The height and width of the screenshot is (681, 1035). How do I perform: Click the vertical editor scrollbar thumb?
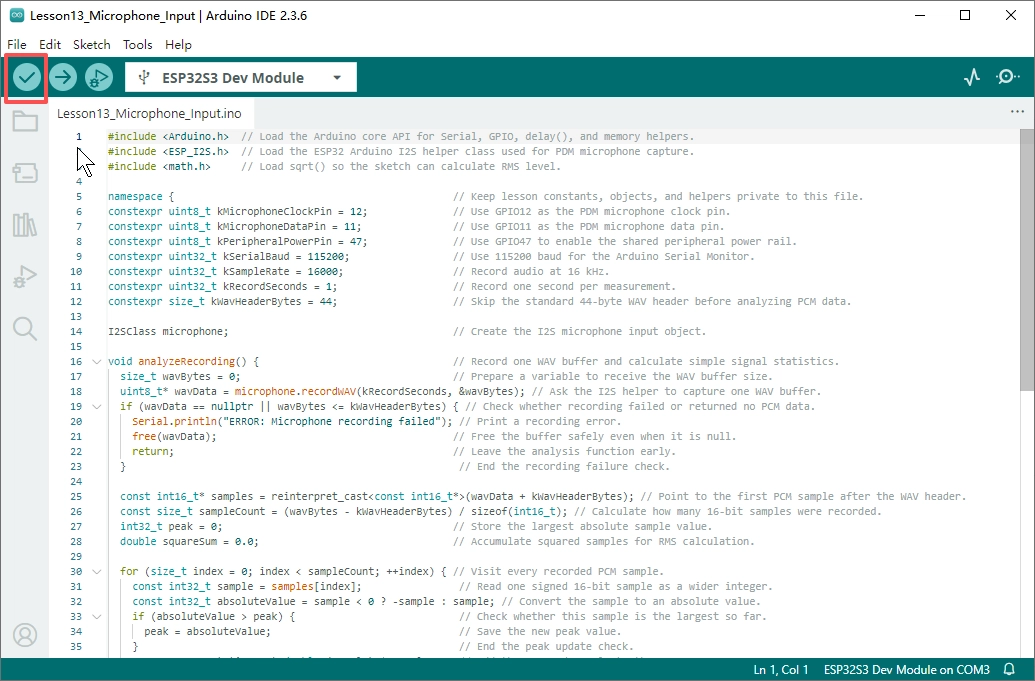tap(1026, 261)
